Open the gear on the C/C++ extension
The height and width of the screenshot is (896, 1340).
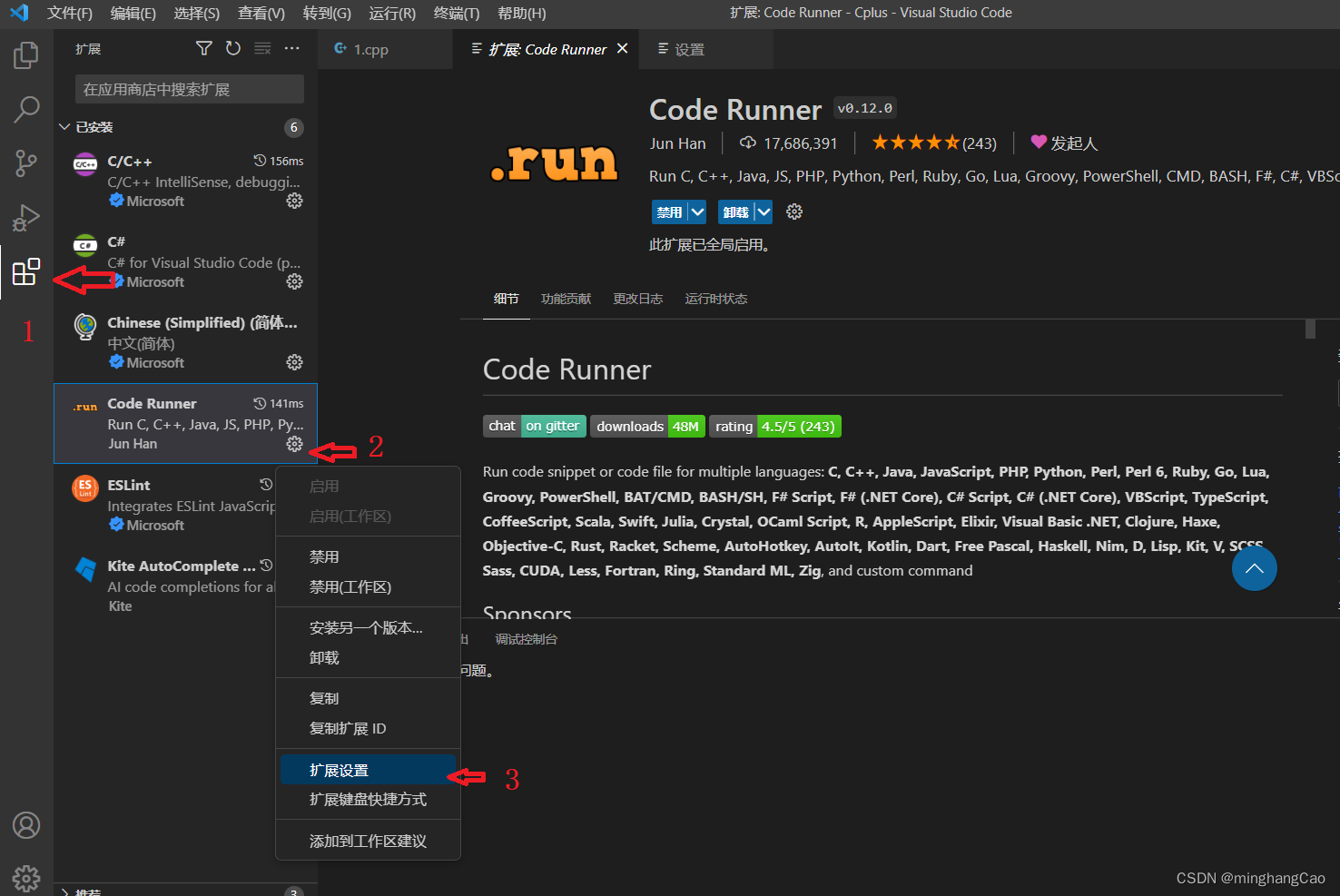(x=294, y=201)
